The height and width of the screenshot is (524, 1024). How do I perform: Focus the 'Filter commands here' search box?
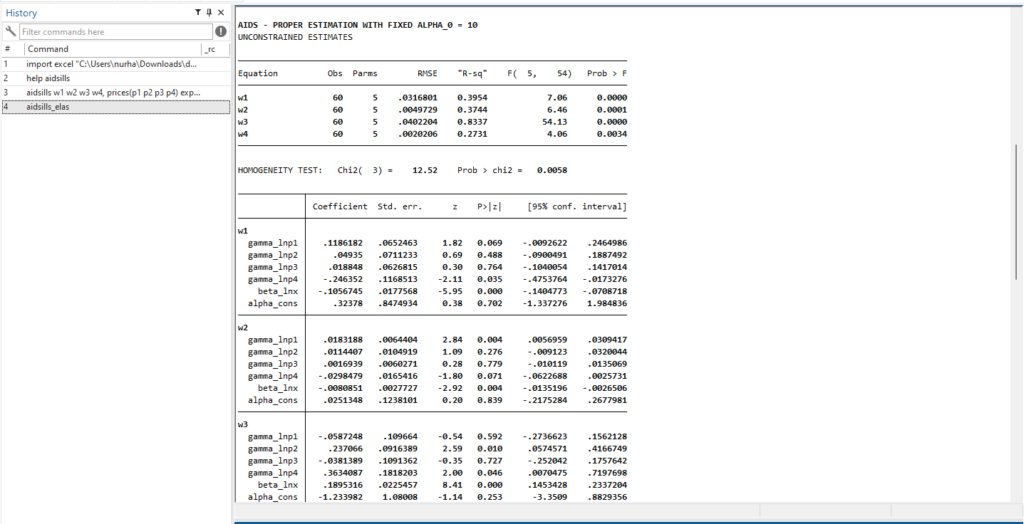pyautogui.click(x=114, y=31)
